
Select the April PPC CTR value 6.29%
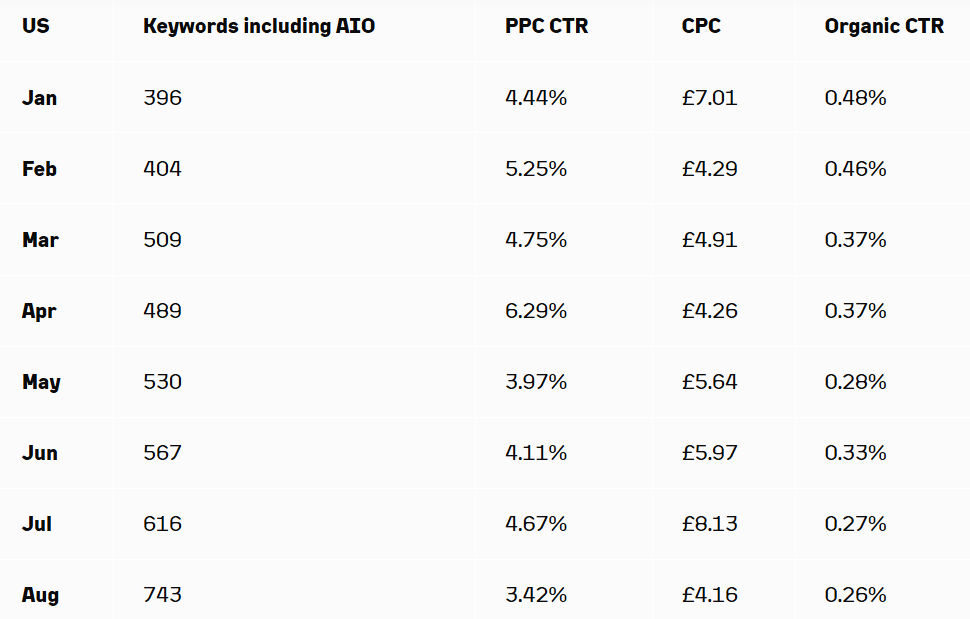[536, 311]
